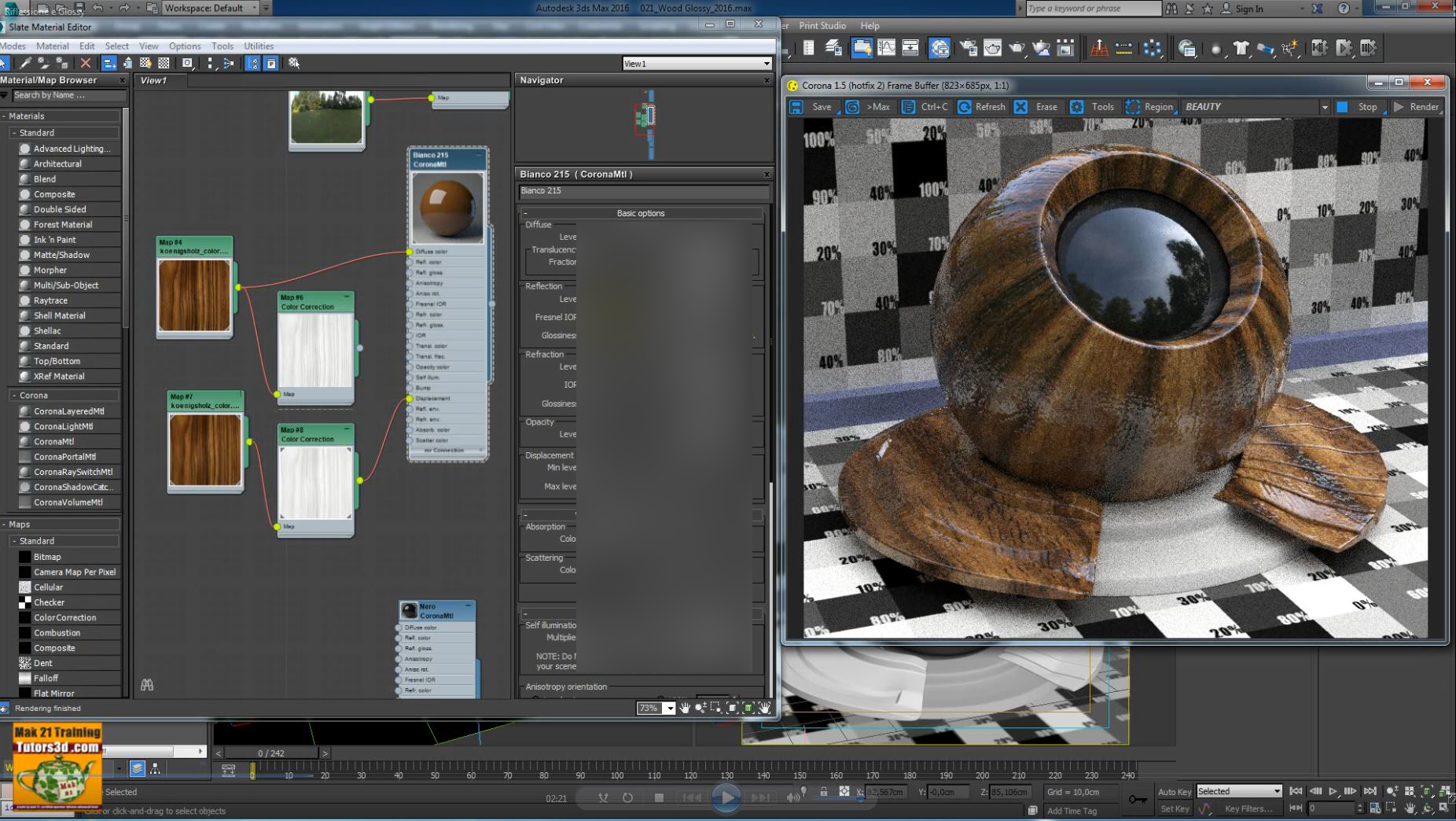Click Pan tool hand icon in Slate editor
The width and height of the screenshot is (1456, 821).
pos(685,708)
